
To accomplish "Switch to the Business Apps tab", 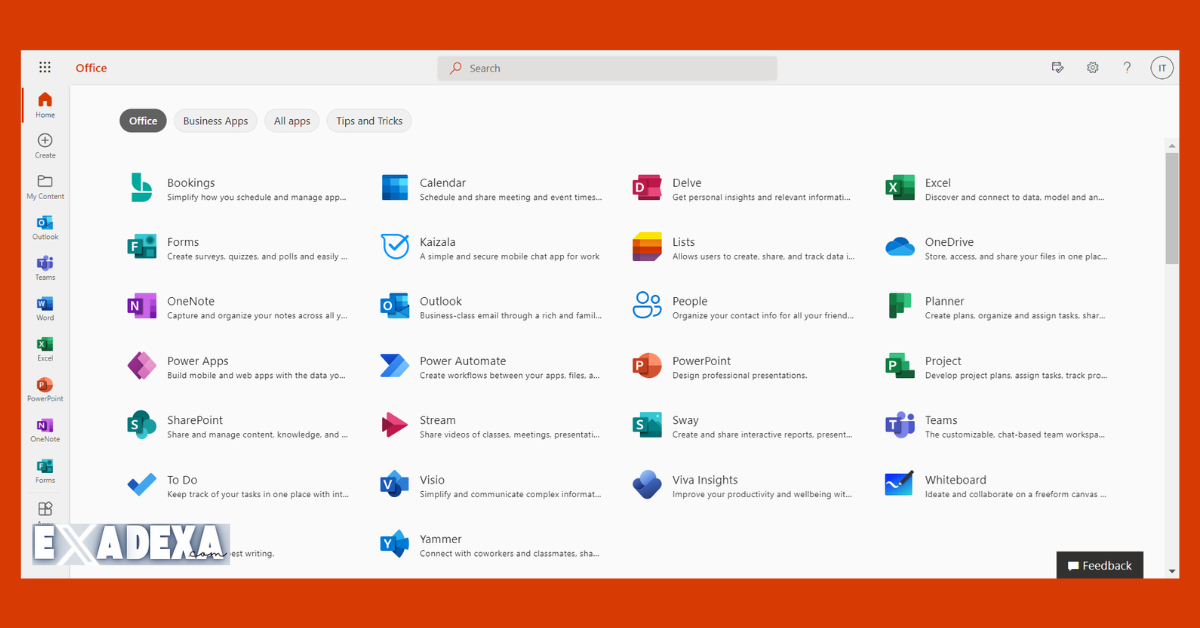I will [215, 120].
